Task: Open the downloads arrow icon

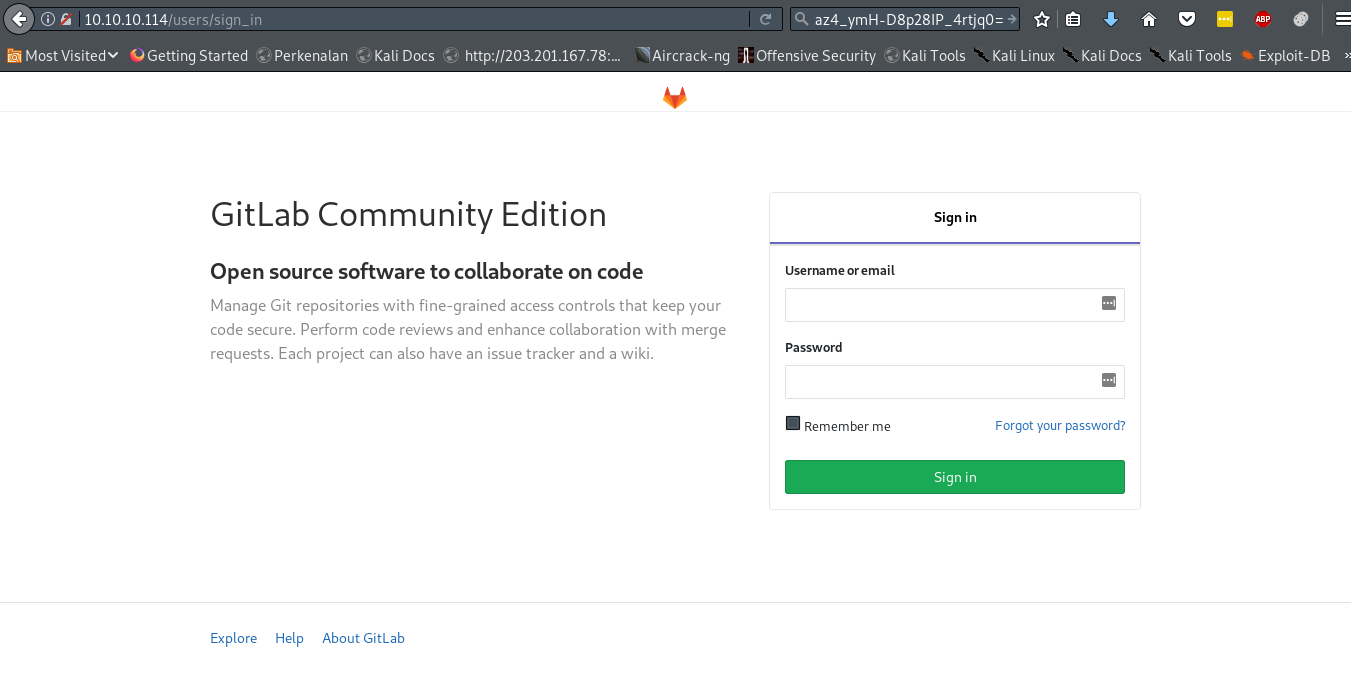Action: click(x=1111, y=19)
